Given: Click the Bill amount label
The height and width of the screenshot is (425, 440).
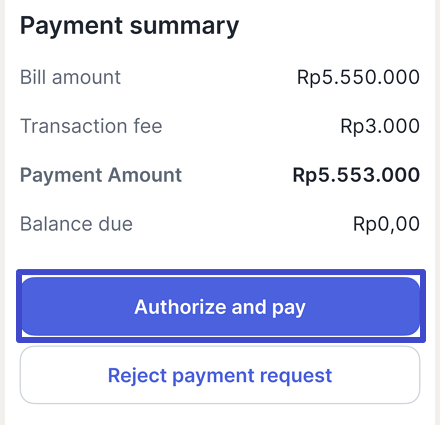Looking at the screenshot, I should (x=70, y=77).
